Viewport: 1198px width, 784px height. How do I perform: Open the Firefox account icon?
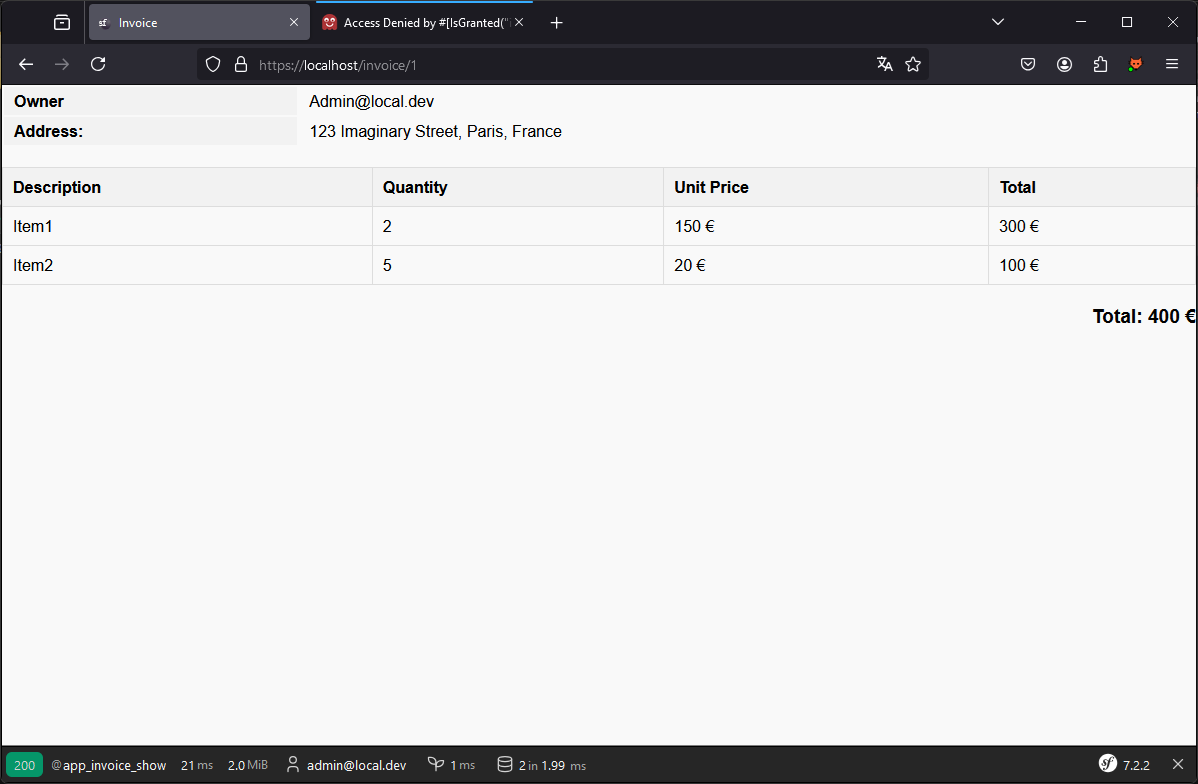tap(1064, 64)
